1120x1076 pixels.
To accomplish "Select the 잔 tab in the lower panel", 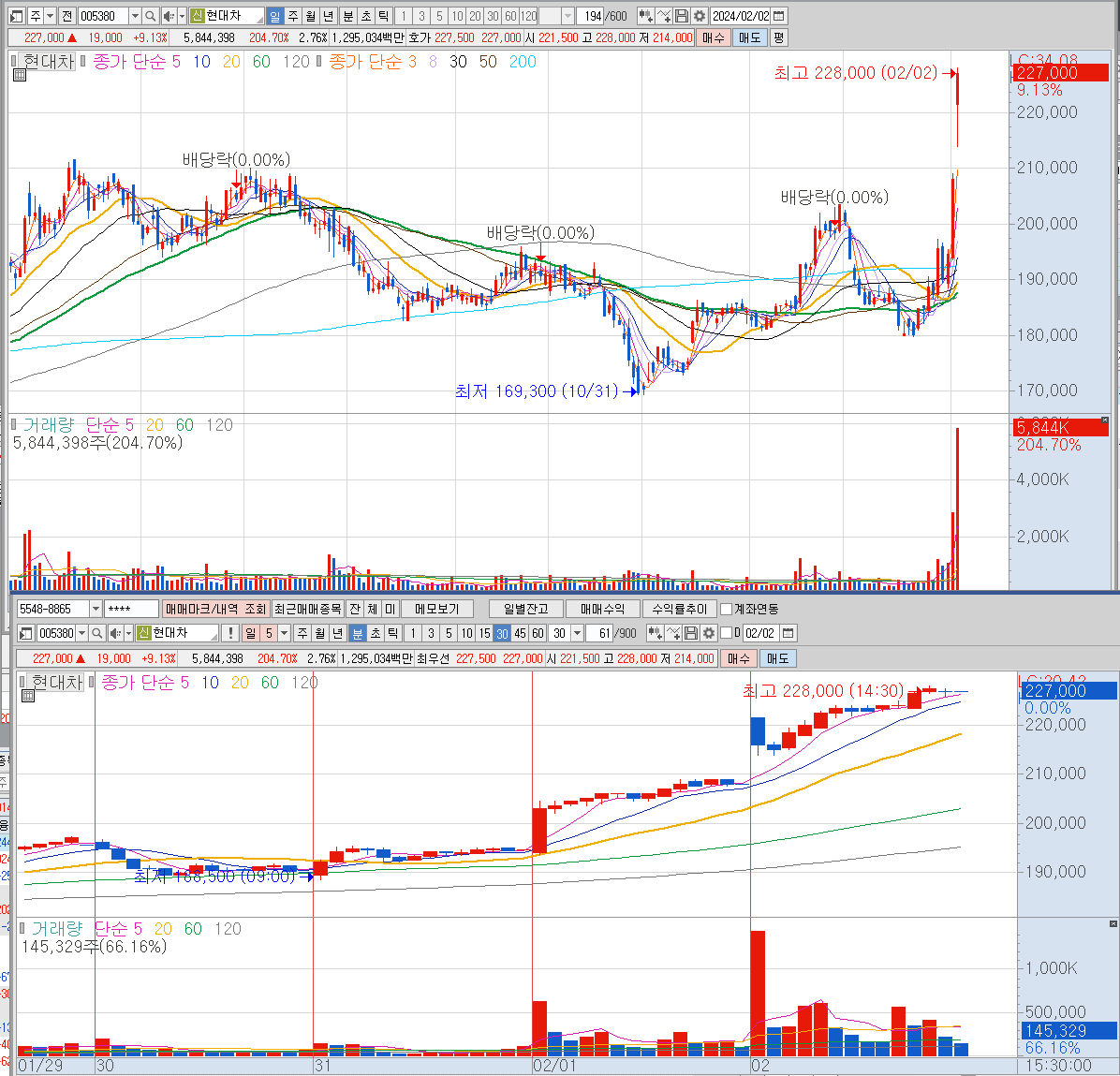I will point(355,609).
